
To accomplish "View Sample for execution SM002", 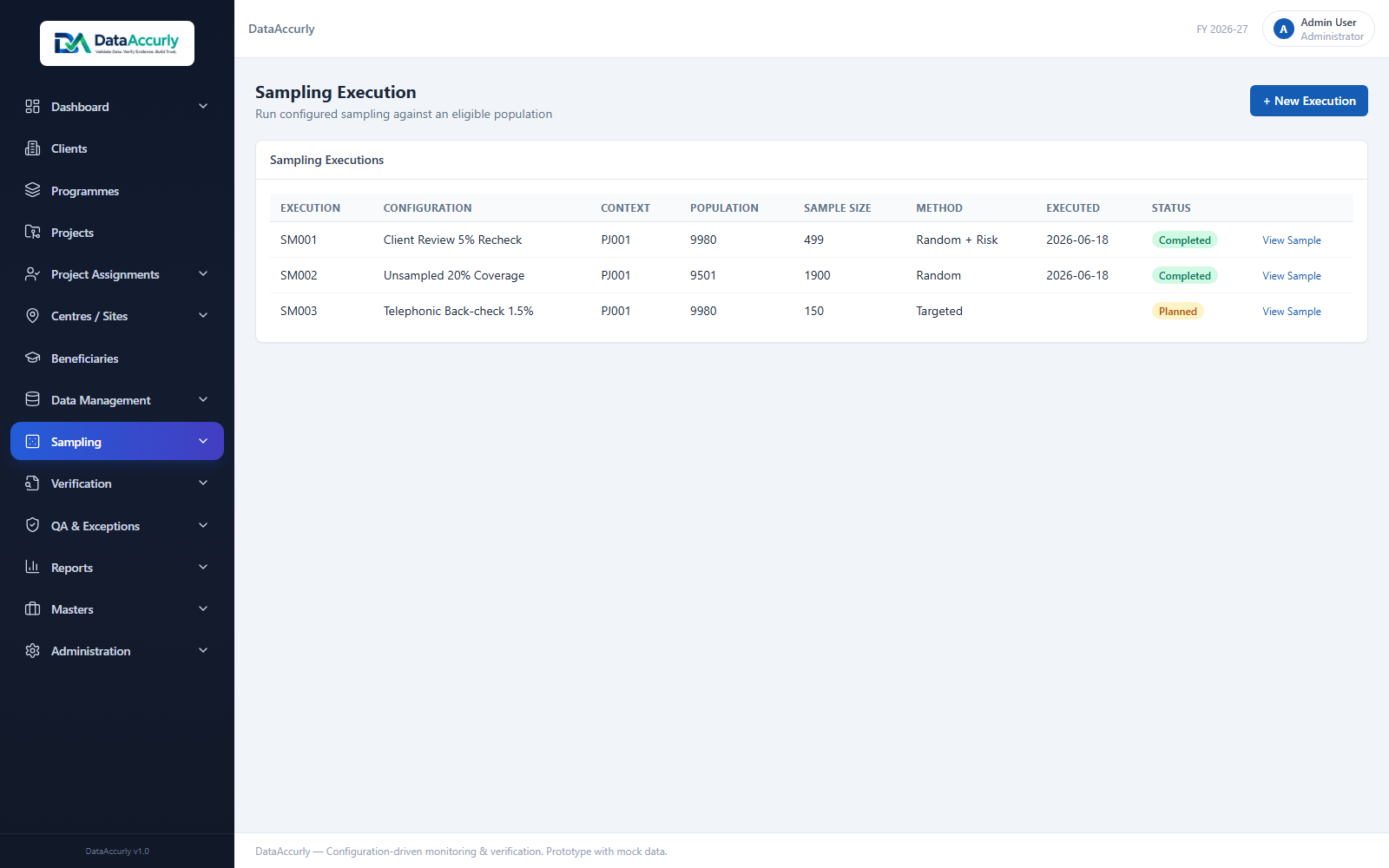I will pos(1291,276).
